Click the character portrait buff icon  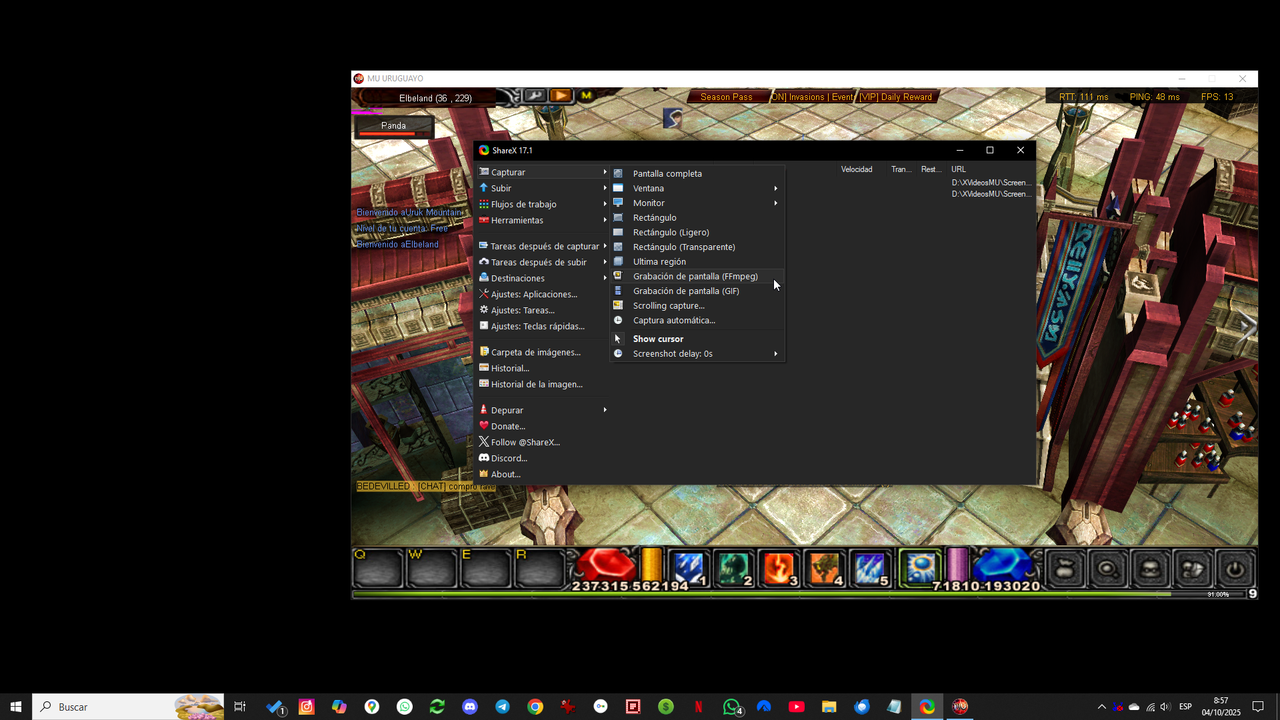coord(673,118)
